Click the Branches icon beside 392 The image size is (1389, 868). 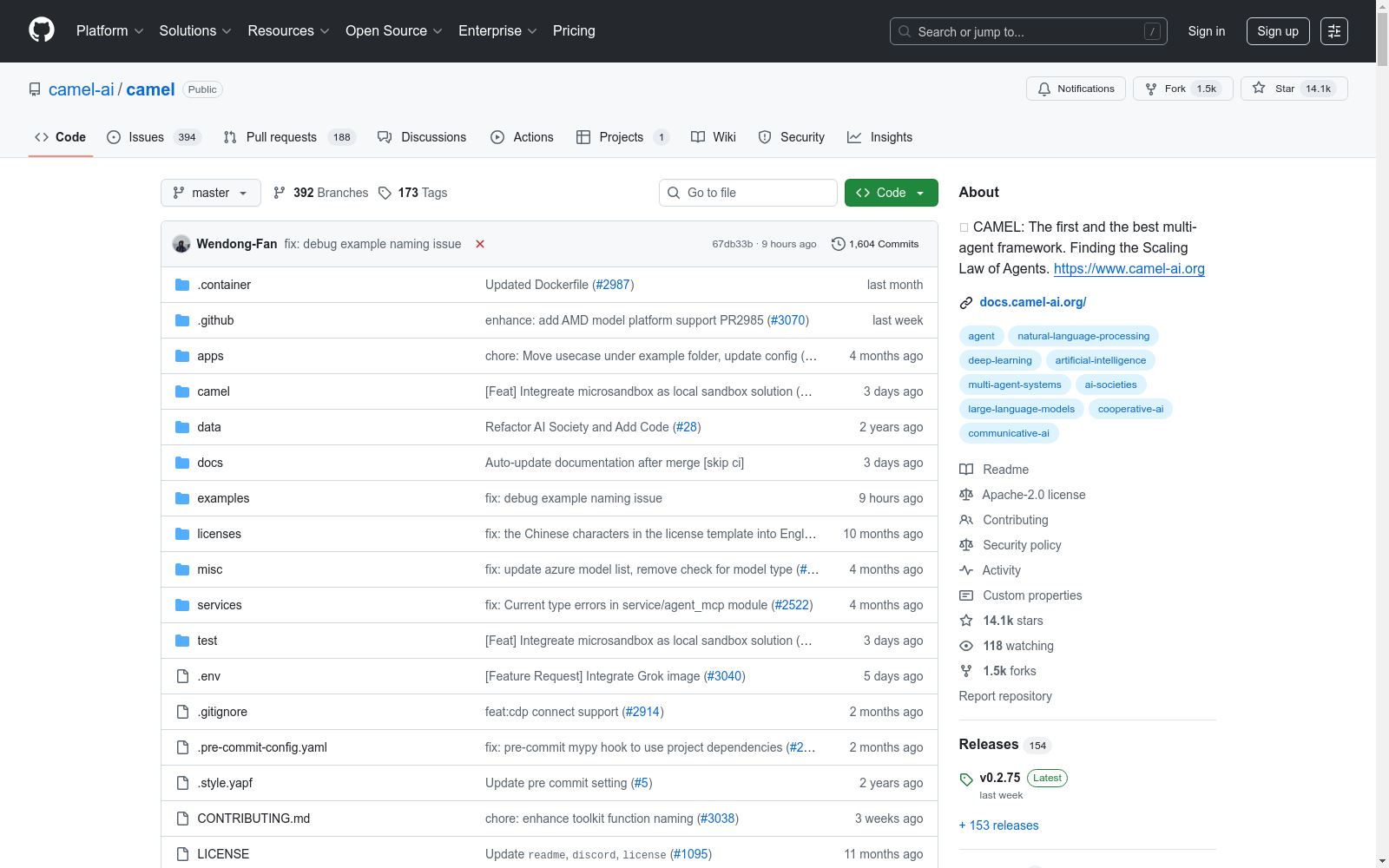point(280,193)
